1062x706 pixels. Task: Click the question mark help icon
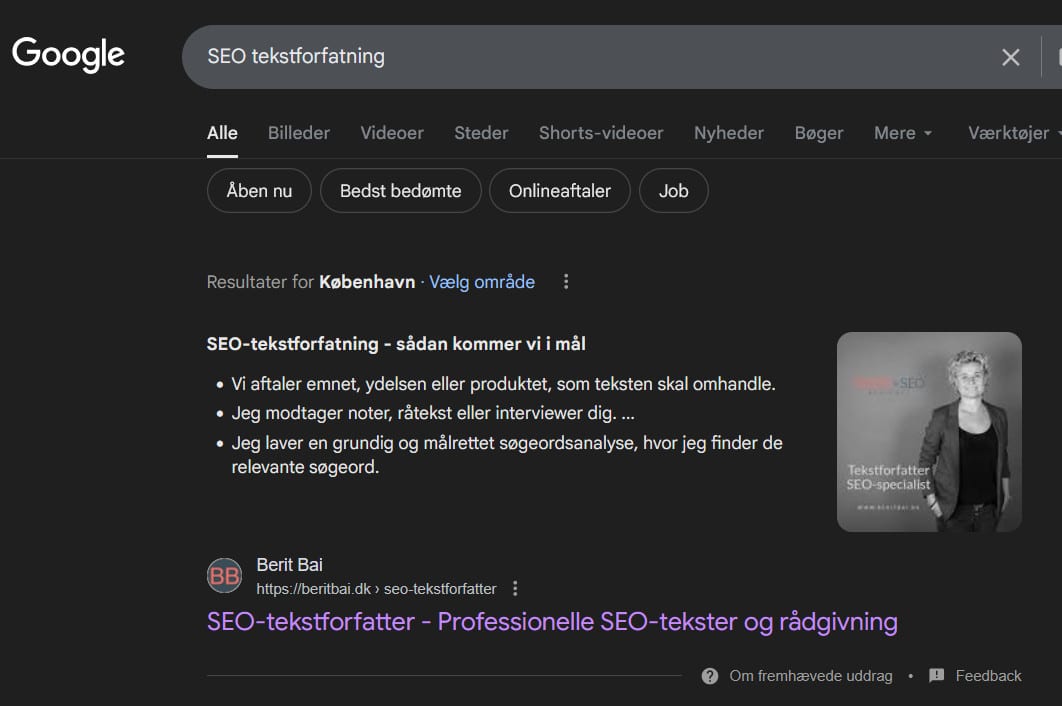point(710,676)
